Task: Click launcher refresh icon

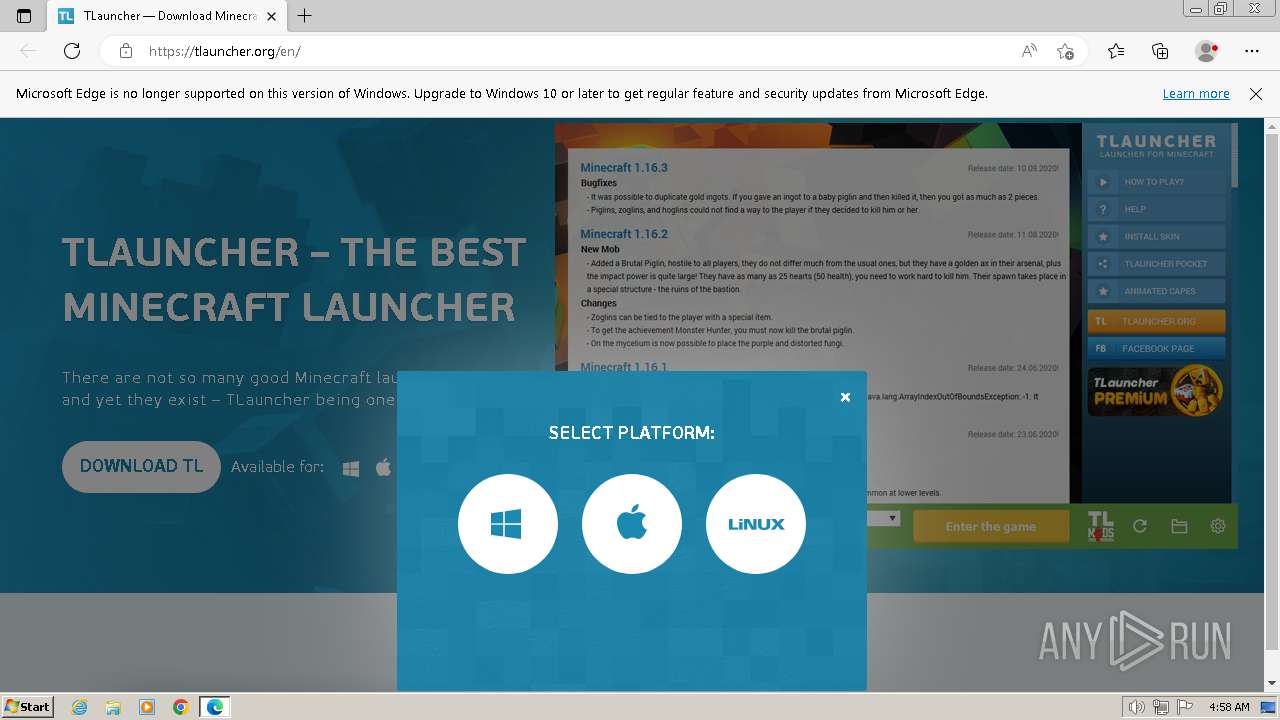Action: [1139, 526]
